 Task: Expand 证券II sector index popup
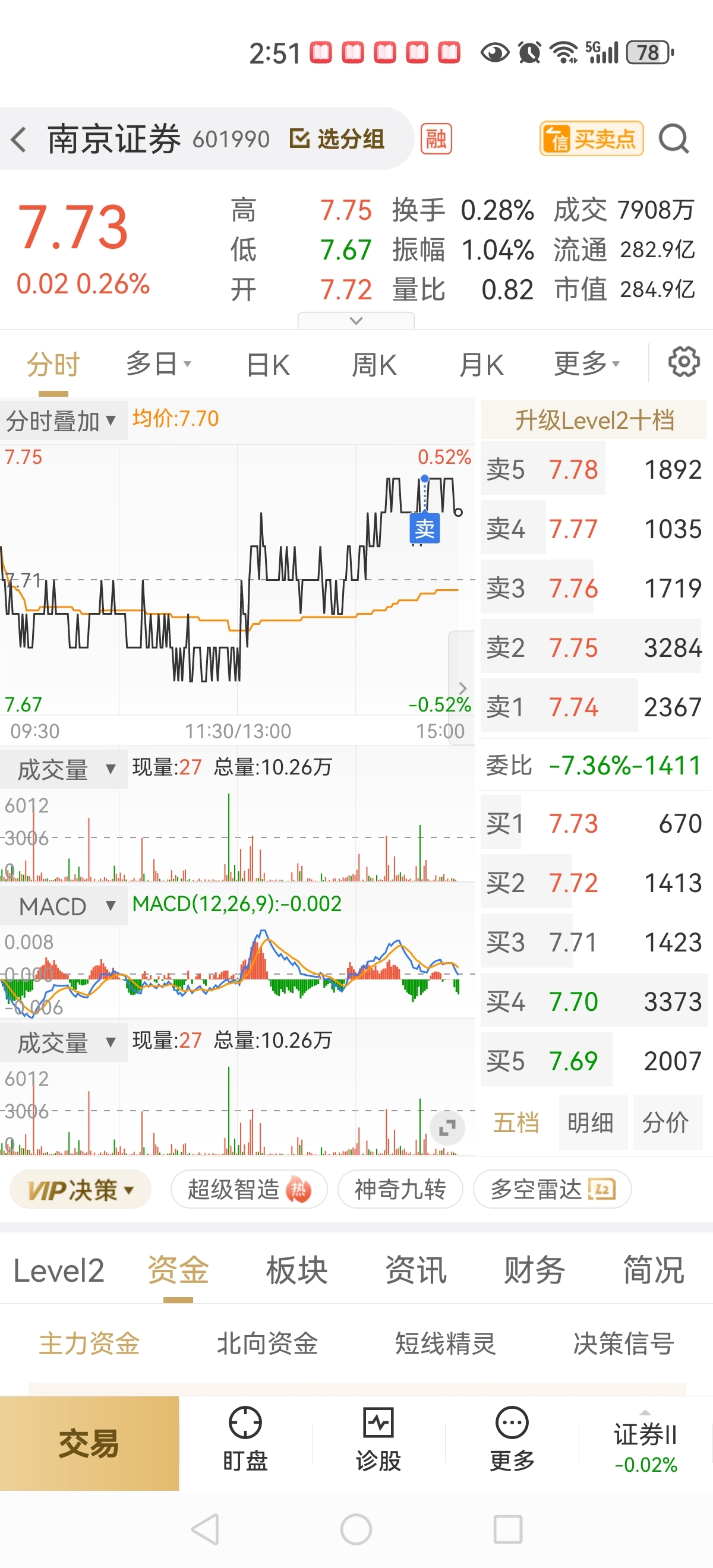[645, 1444]
